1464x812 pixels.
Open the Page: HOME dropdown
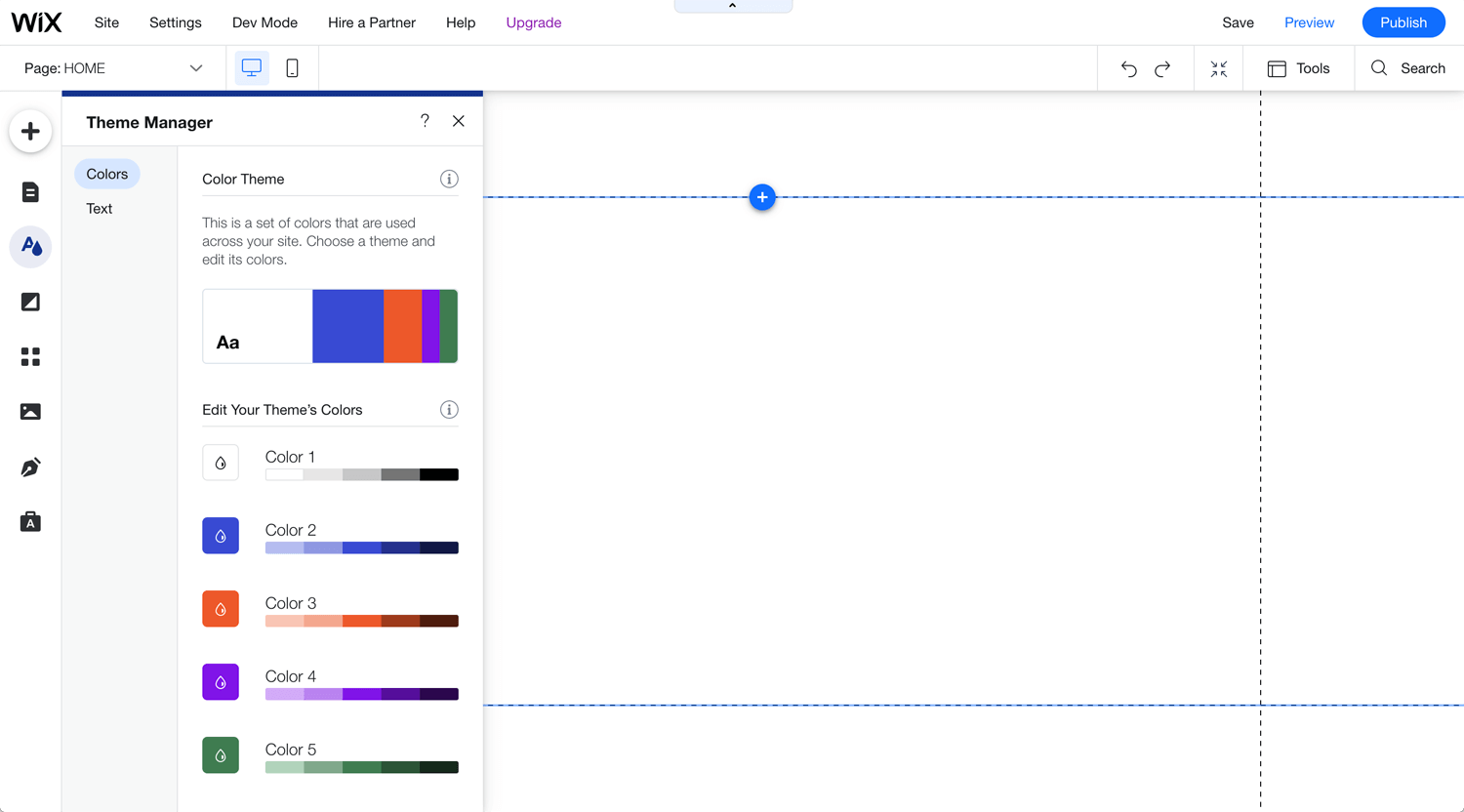click(x=114, y=68)
